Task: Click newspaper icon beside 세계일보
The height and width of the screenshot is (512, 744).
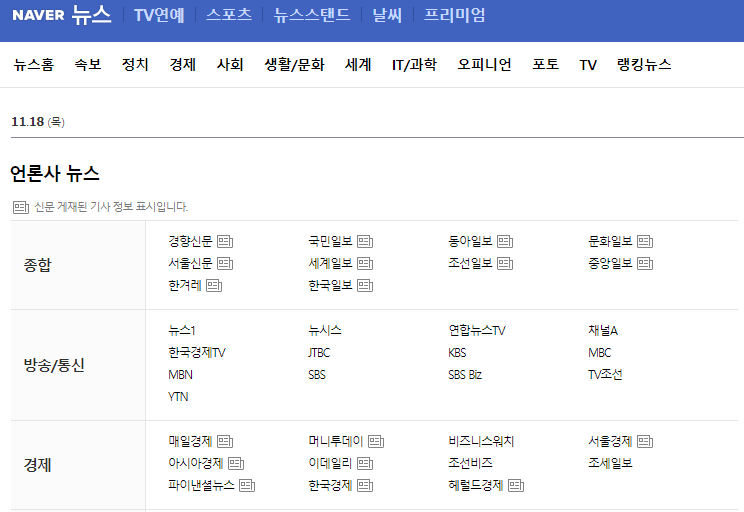Action: [x=365, y=263]
